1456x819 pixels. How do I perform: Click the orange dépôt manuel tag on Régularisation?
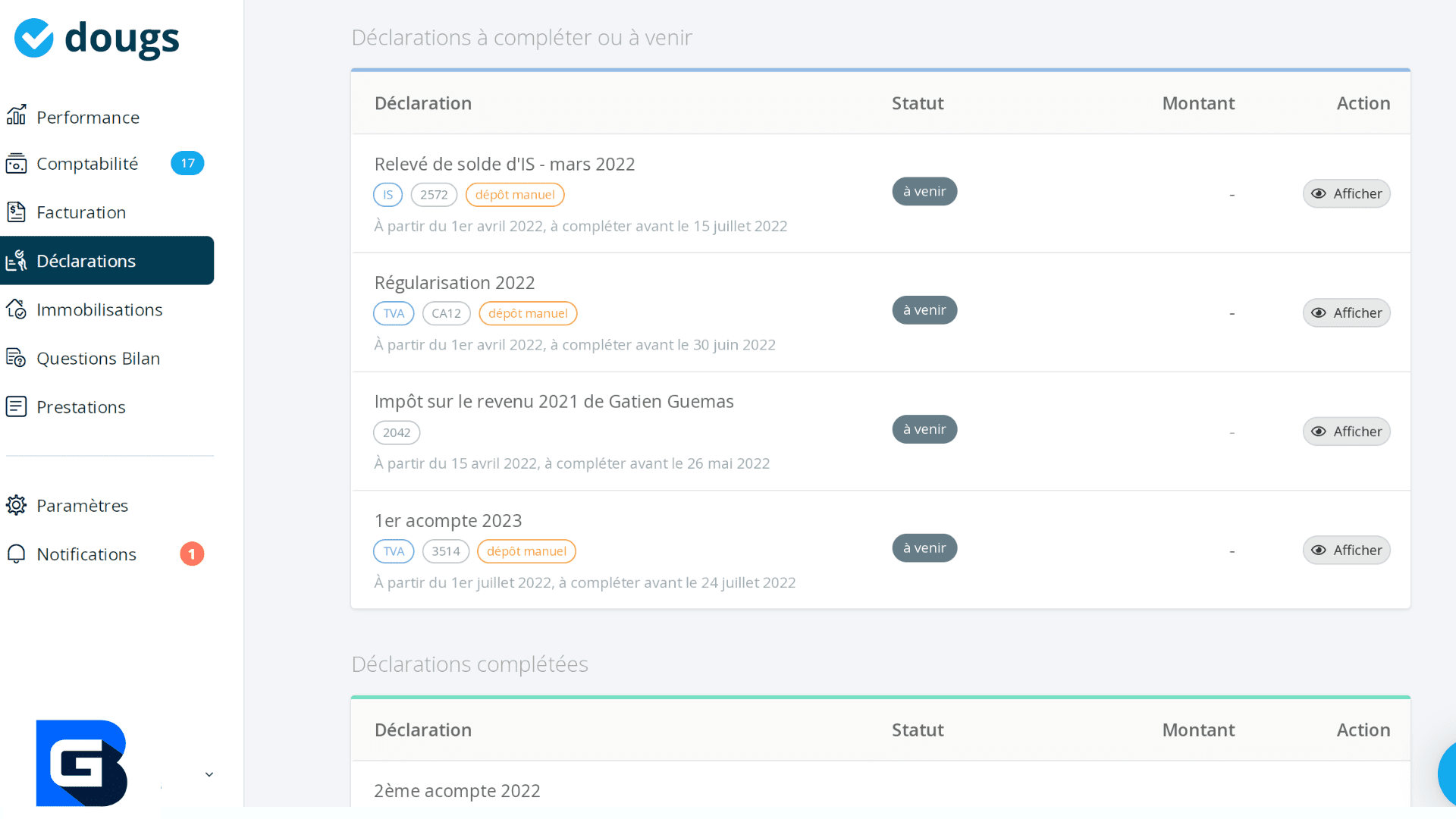(528, 313)
